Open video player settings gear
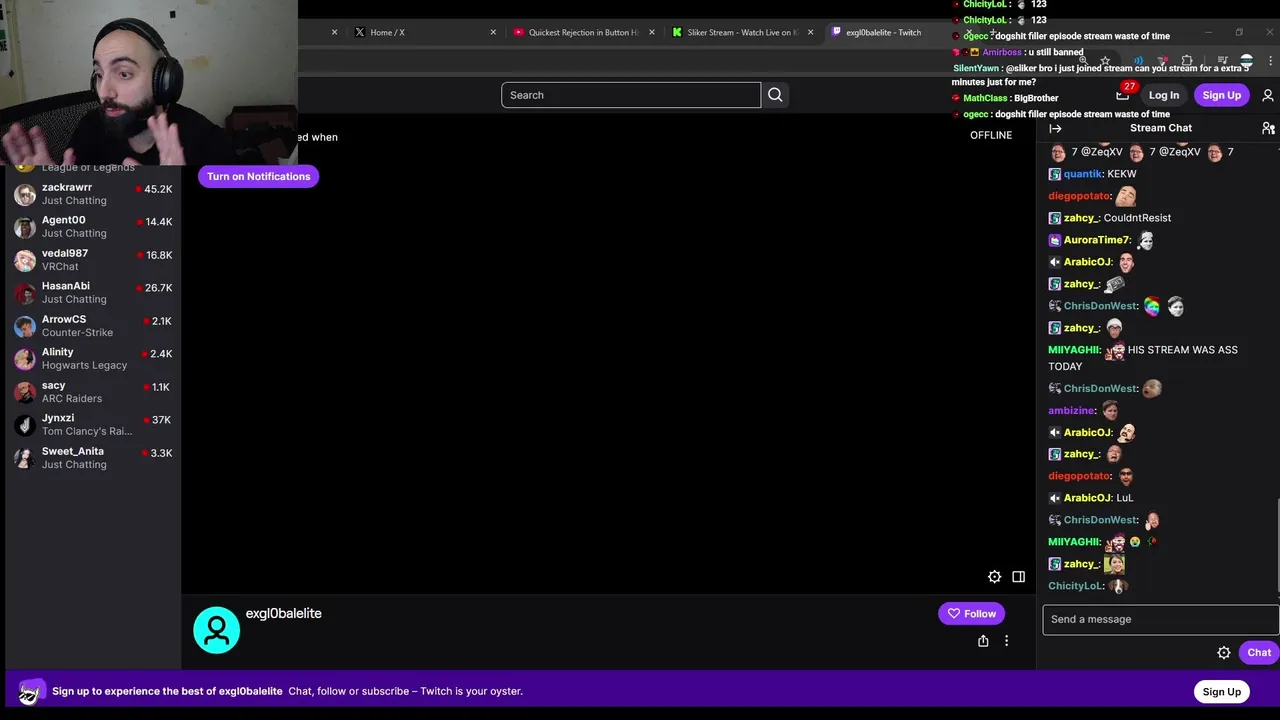The height and width of the screenshot is (720, 1280). (994, 577)
